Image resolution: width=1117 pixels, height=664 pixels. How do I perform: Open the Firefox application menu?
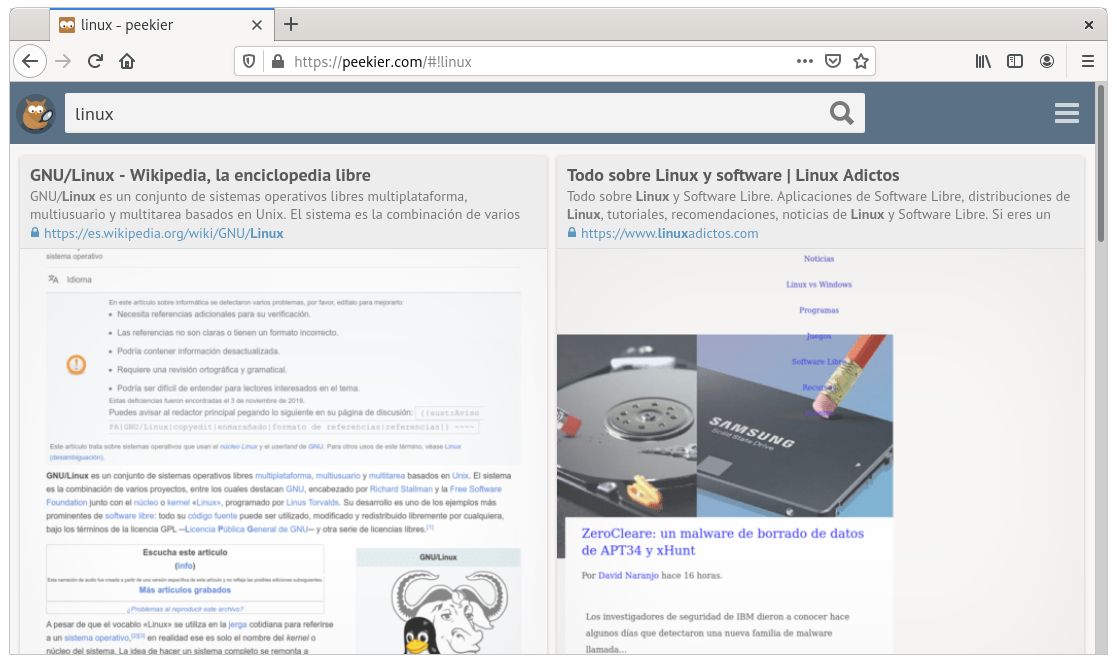pos(1088,61)
